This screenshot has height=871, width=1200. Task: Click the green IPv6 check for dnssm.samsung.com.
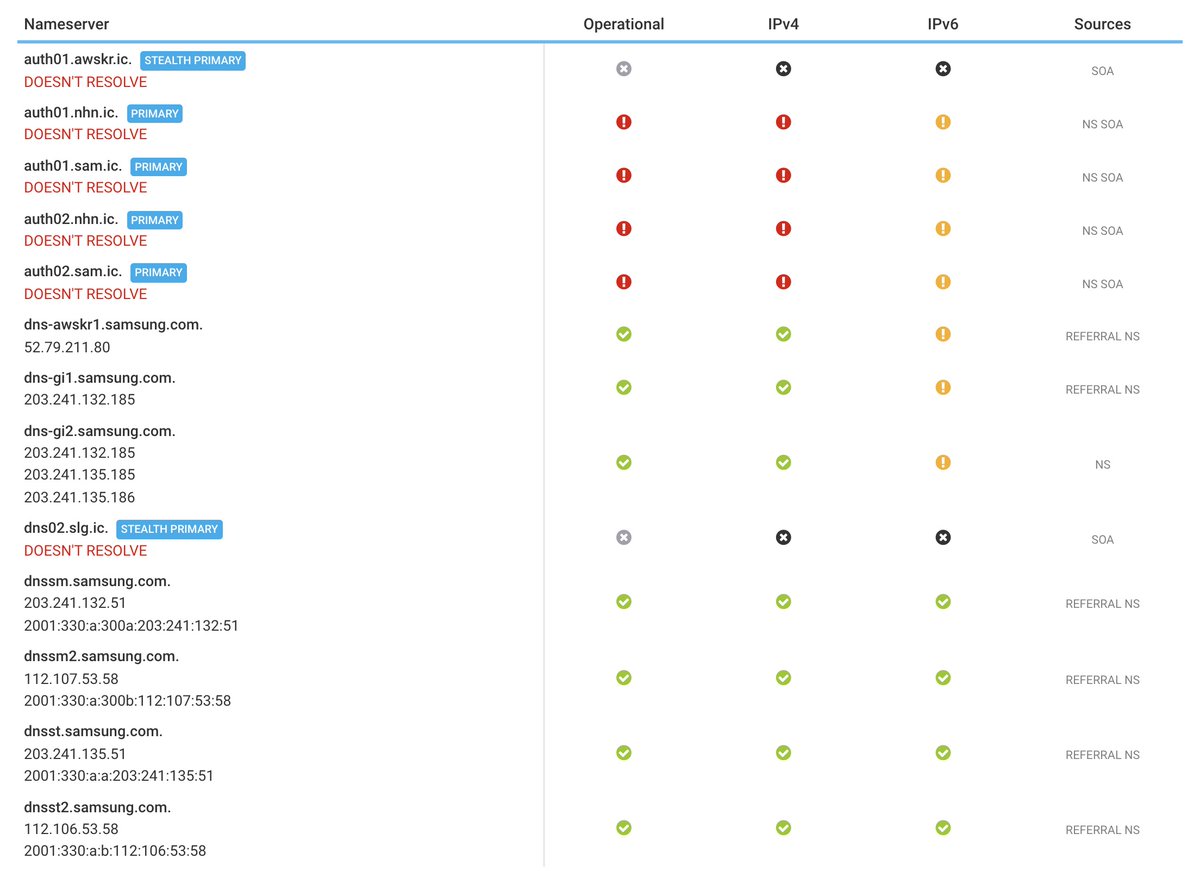coord(943,602)
